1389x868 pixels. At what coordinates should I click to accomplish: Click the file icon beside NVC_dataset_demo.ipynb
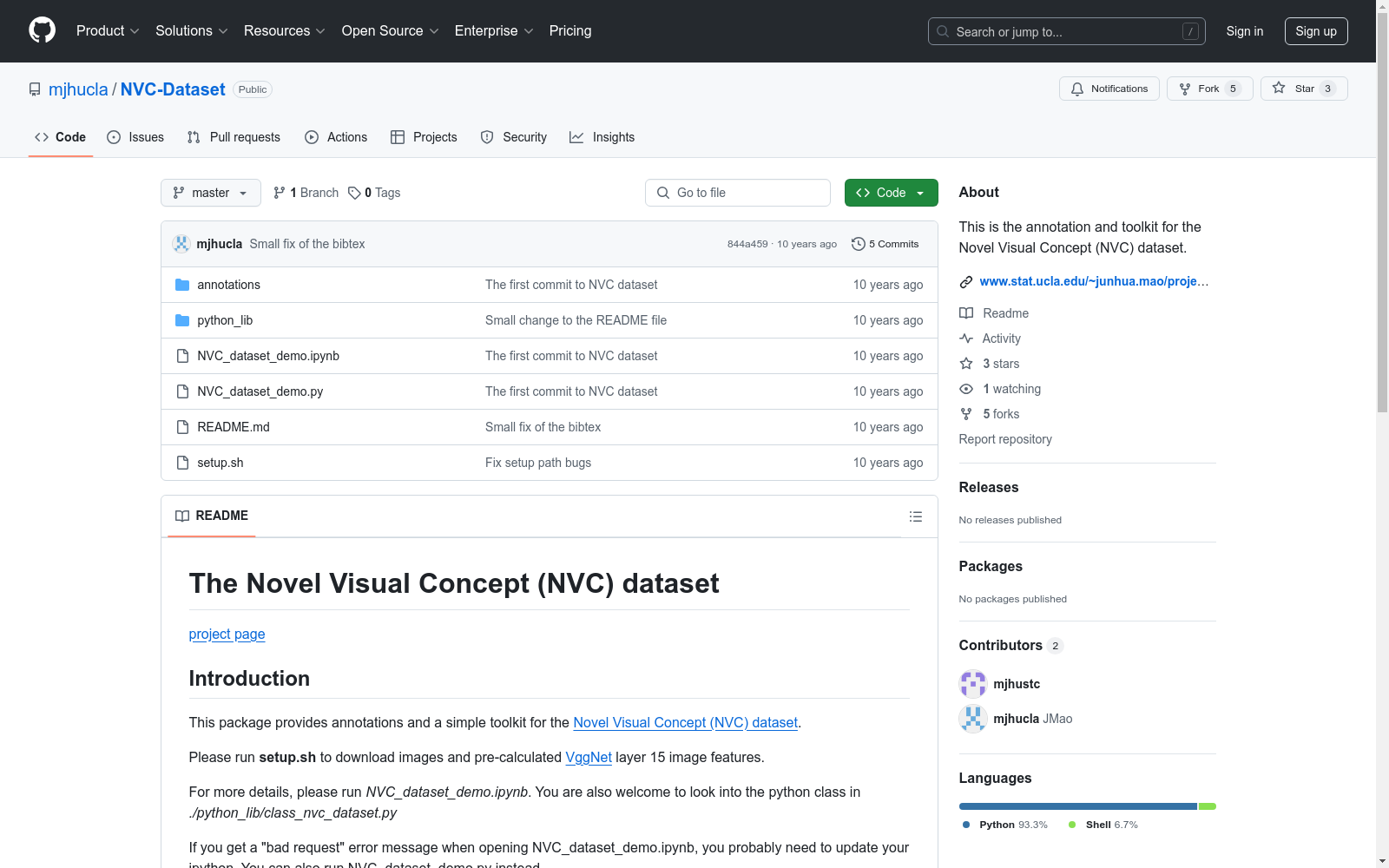(182, 356)
